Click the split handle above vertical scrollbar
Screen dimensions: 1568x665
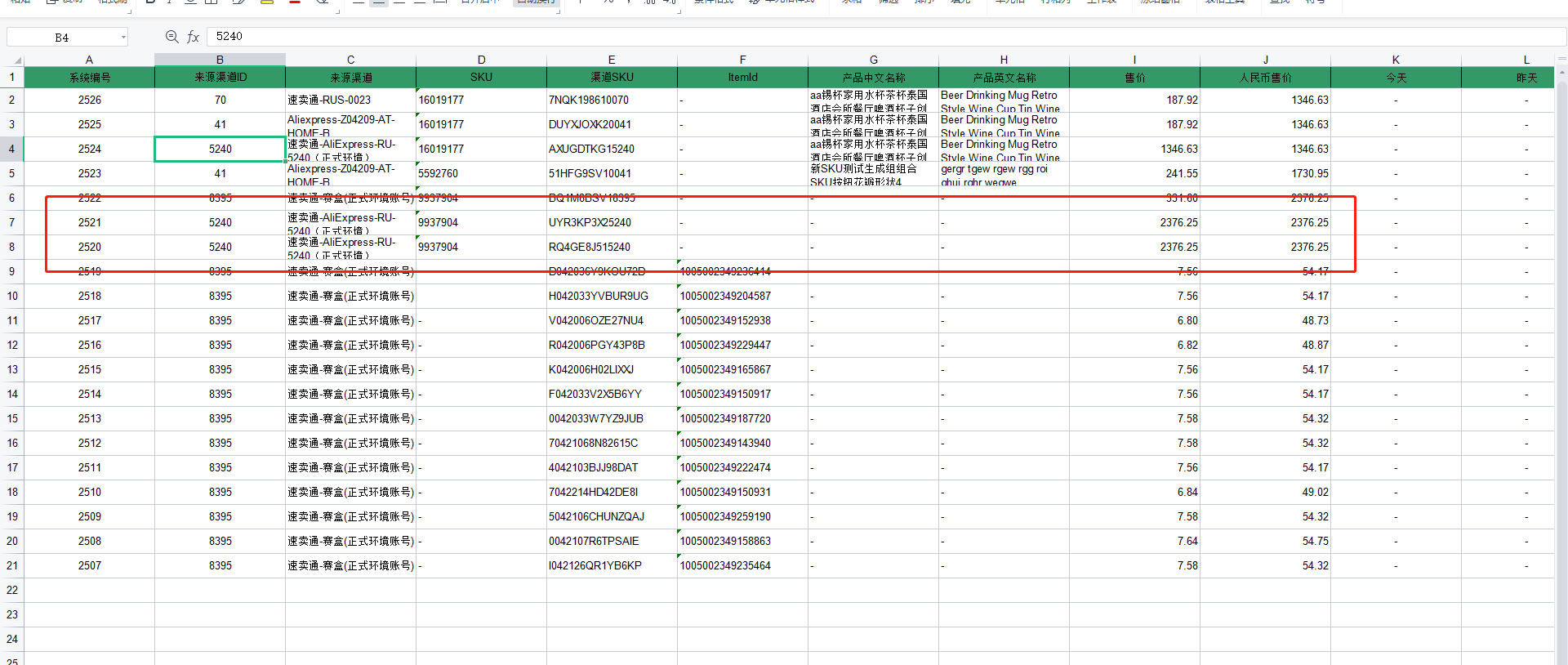point(1561,56)
